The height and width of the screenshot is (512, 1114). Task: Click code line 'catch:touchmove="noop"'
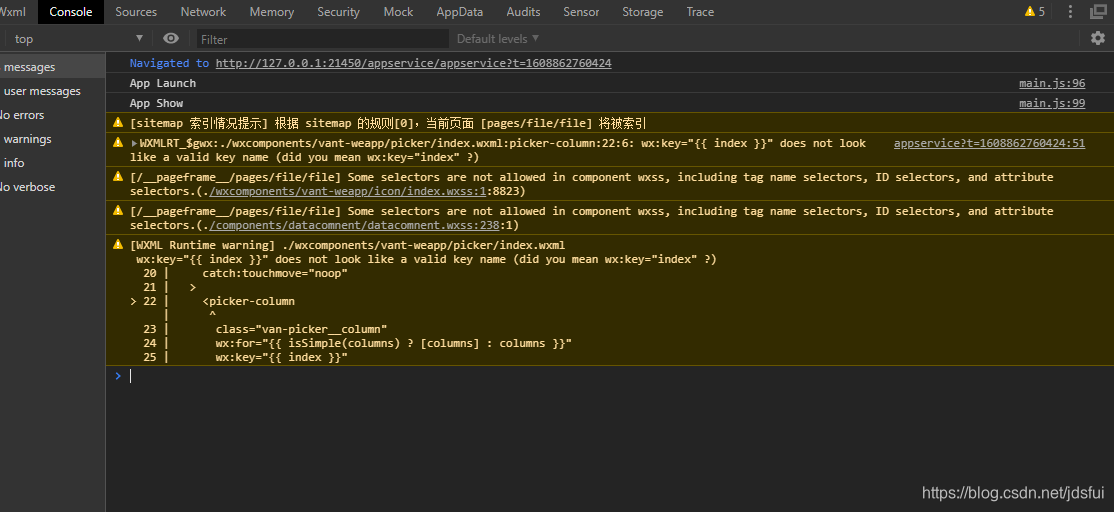[x=275, y=273]
